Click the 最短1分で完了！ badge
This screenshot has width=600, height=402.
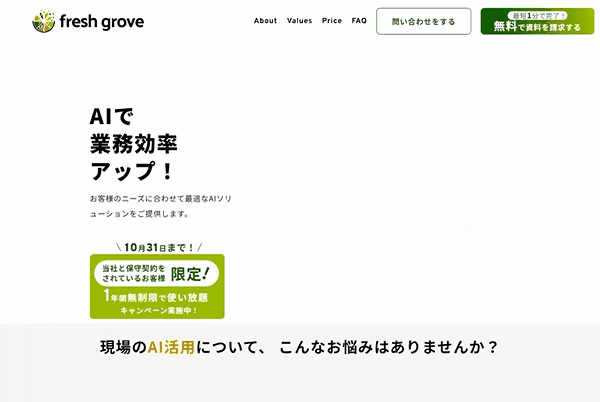click(x=538, y=15)
